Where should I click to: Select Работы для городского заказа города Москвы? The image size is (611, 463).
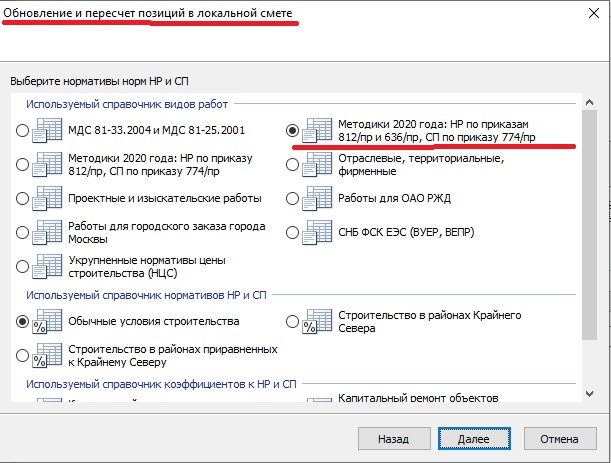click(x=22, y=232)
